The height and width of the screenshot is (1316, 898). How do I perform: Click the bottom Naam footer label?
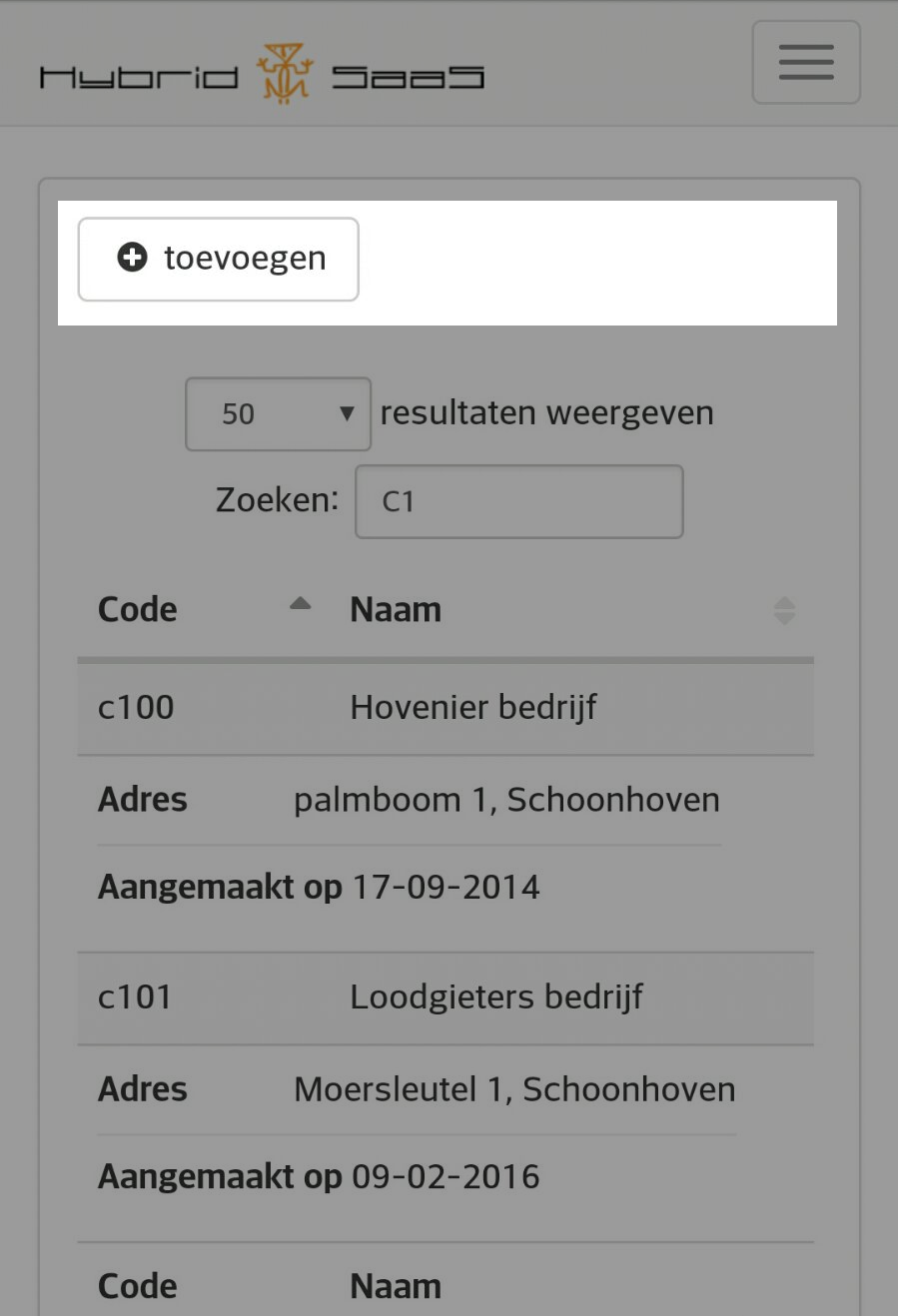[396, 1286]
